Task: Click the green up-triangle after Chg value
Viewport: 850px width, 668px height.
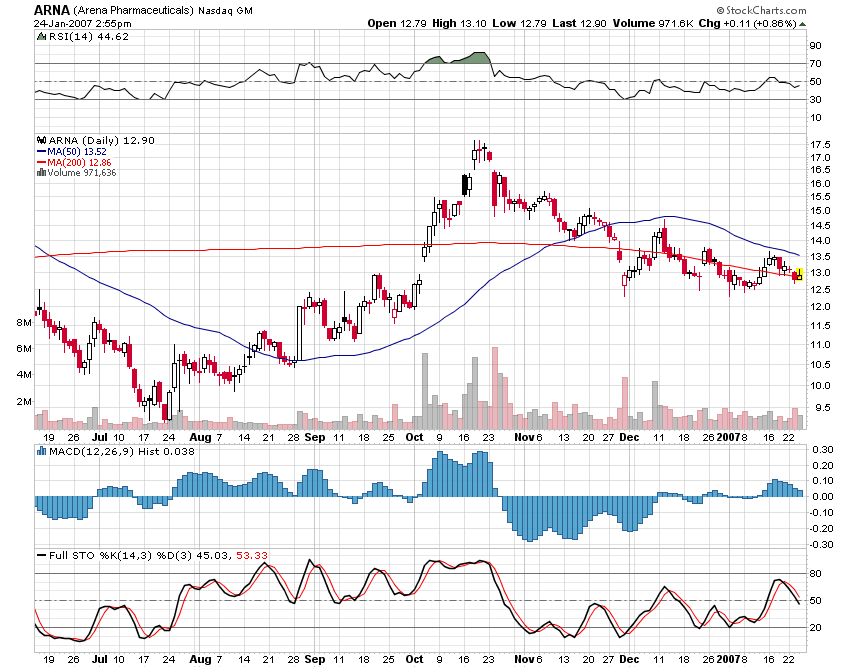Action: [x=802, y=24]
